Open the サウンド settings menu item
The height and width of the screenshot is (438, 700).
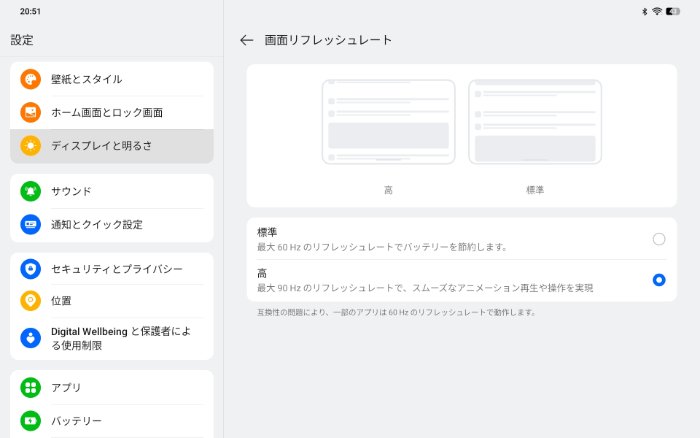(x=72, y=191)
